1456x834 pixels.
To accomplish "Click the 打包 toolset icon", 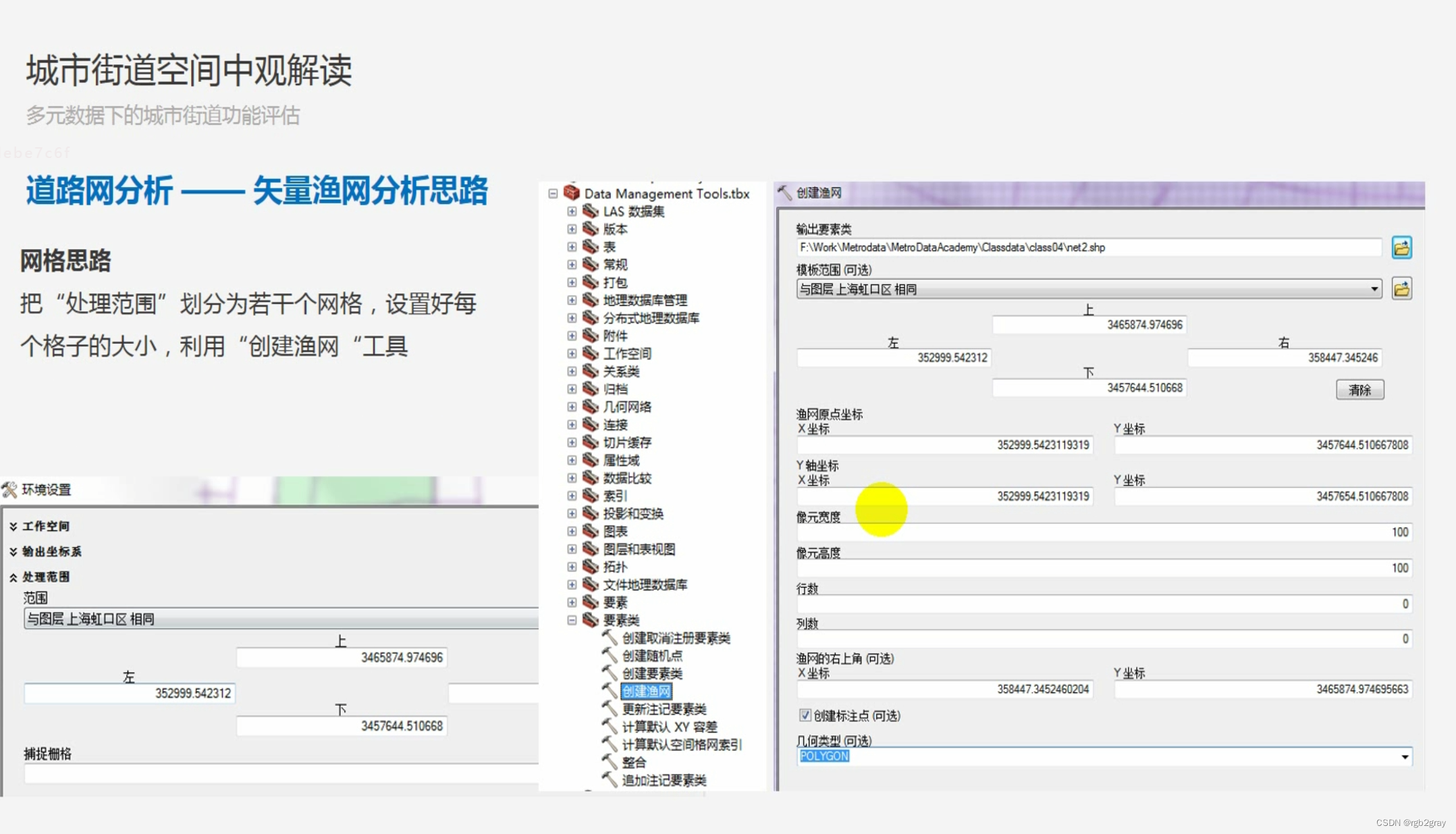I will (591, 282).
